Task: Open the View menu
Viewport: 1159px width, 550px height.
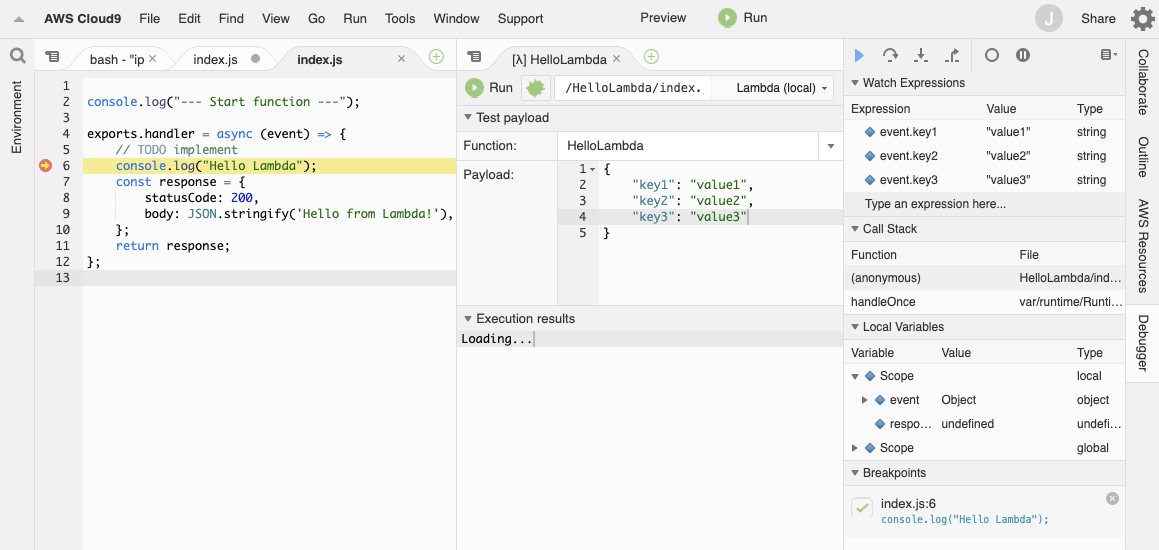Action: click(x=276, y=18)
